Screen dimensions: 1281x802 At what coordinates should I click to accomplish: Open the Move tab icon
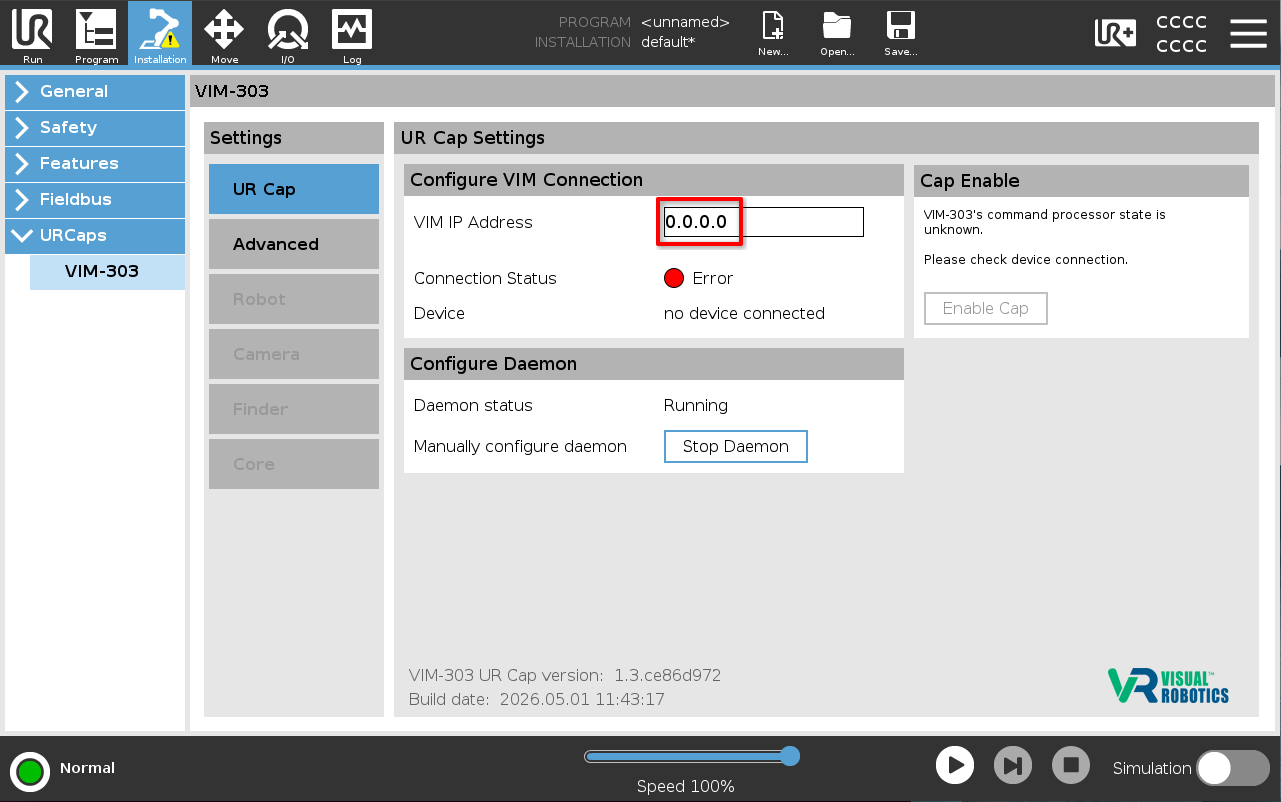tap(224, 33)
